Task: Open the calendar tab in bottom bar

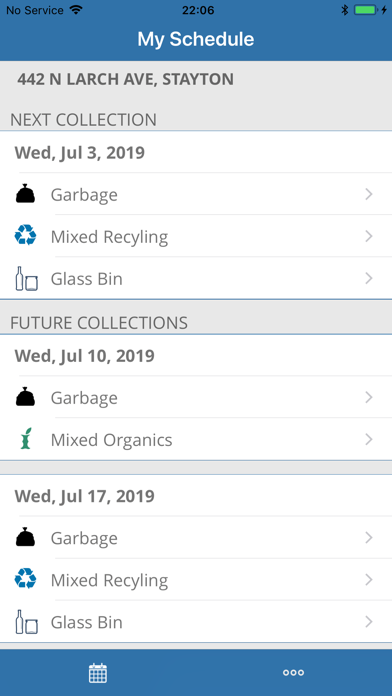Action: (98, 673)
